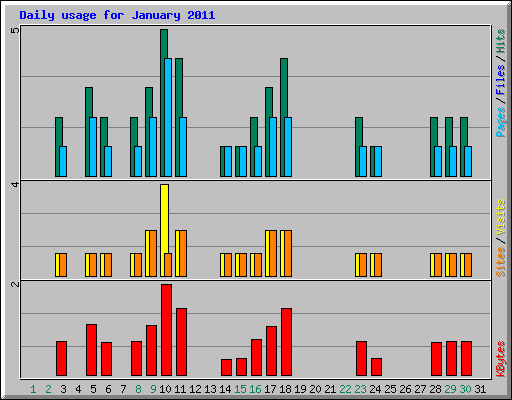512x400 pixels.
Task: Click the 'Sites' legend label
Action: tap(500, 262)
